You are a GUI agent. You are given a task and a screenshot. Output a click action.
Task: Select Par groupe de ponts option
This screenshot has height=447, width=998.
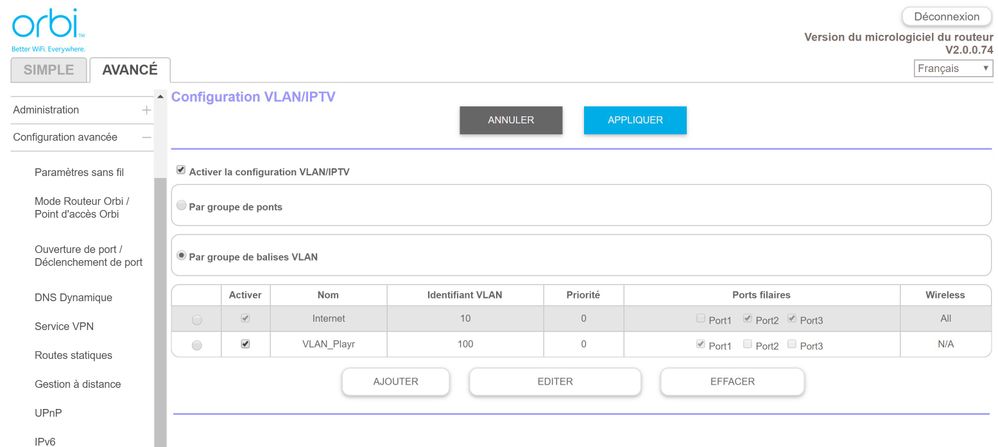181,206
